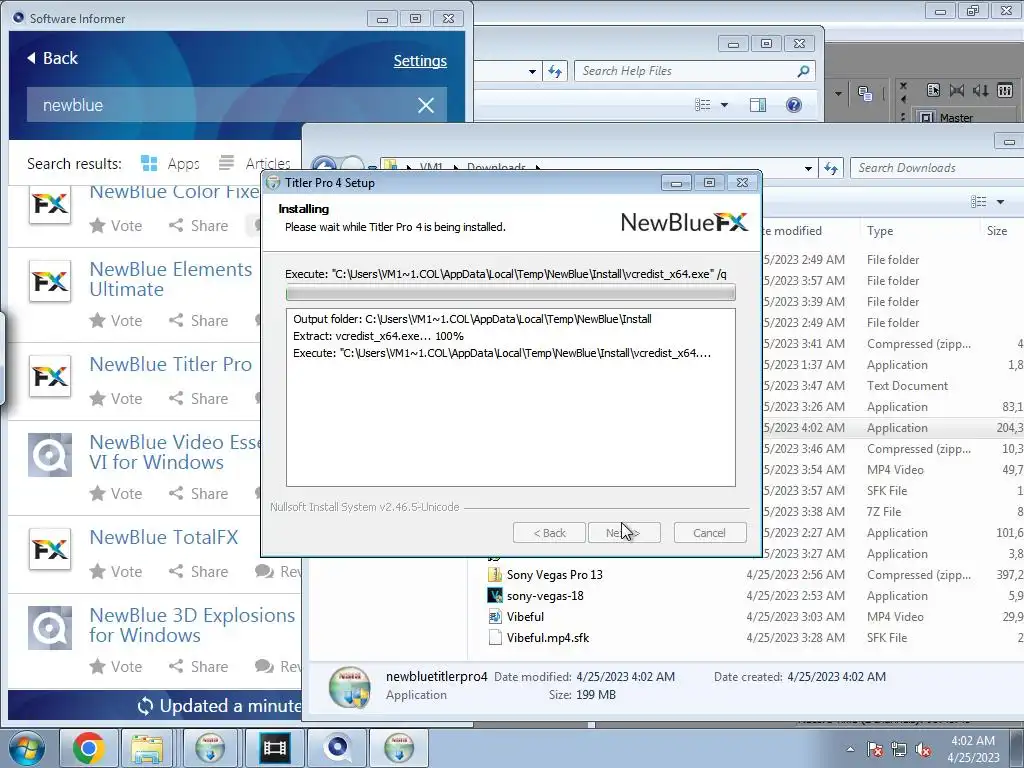Open Downloads address bar dropdown arrow
This screenshot has height=768, width=1024.
[808, 168]
